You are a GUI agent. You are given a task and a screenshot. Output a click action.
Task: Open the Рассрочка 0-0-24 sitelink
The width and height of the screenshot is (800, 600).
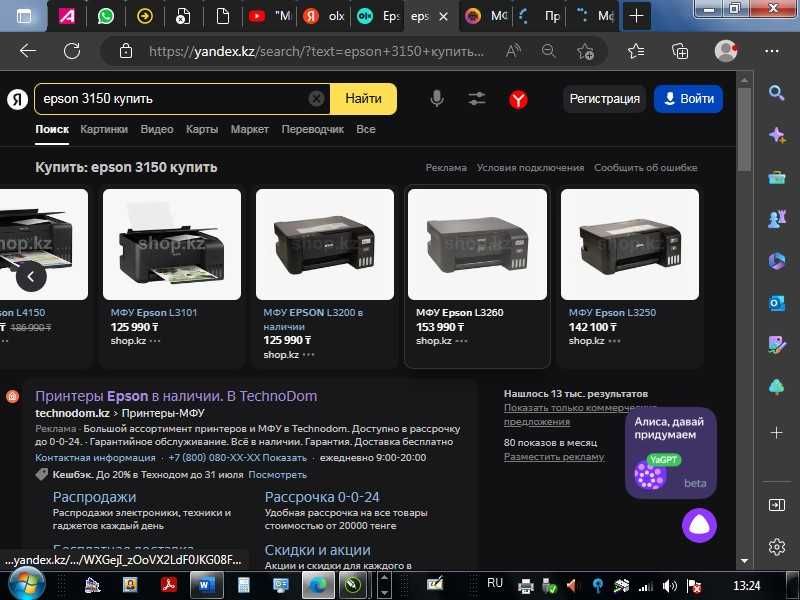(x=322, y=496)
